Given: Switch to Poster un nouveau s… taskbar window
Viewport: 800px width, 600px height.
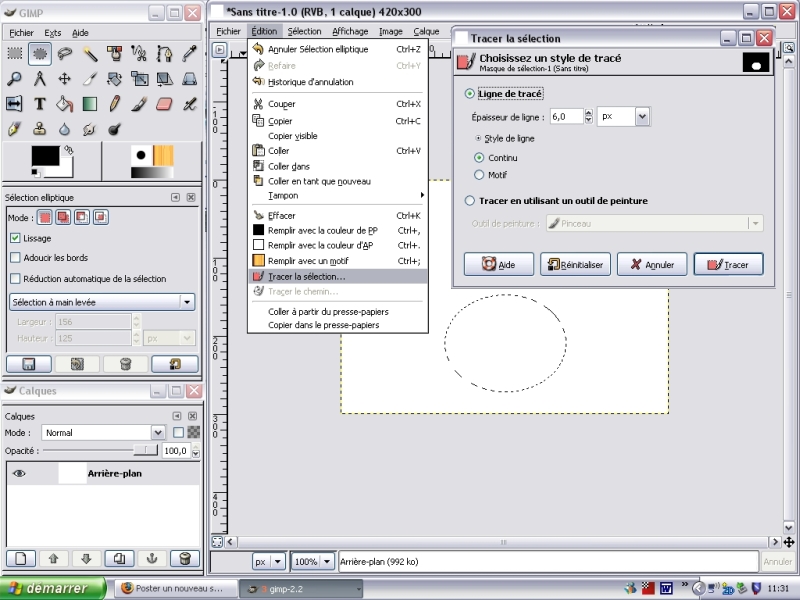Looking at the screenshot, I should click(176, 588).
